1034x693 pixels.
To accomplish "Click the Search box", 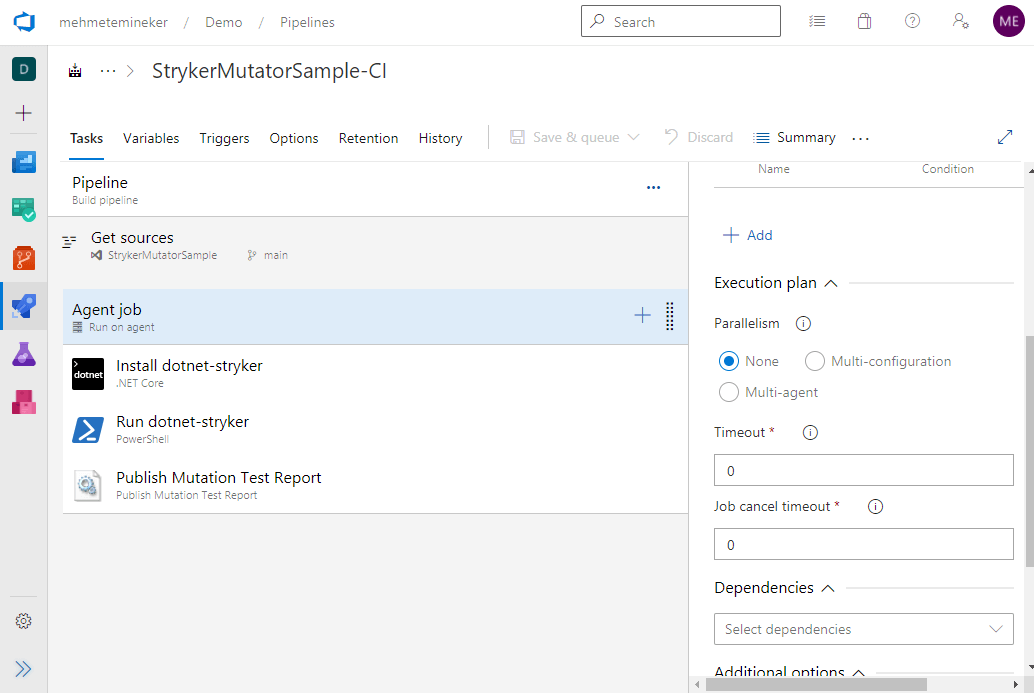I will pyautogui.click(x=681, y=21).
